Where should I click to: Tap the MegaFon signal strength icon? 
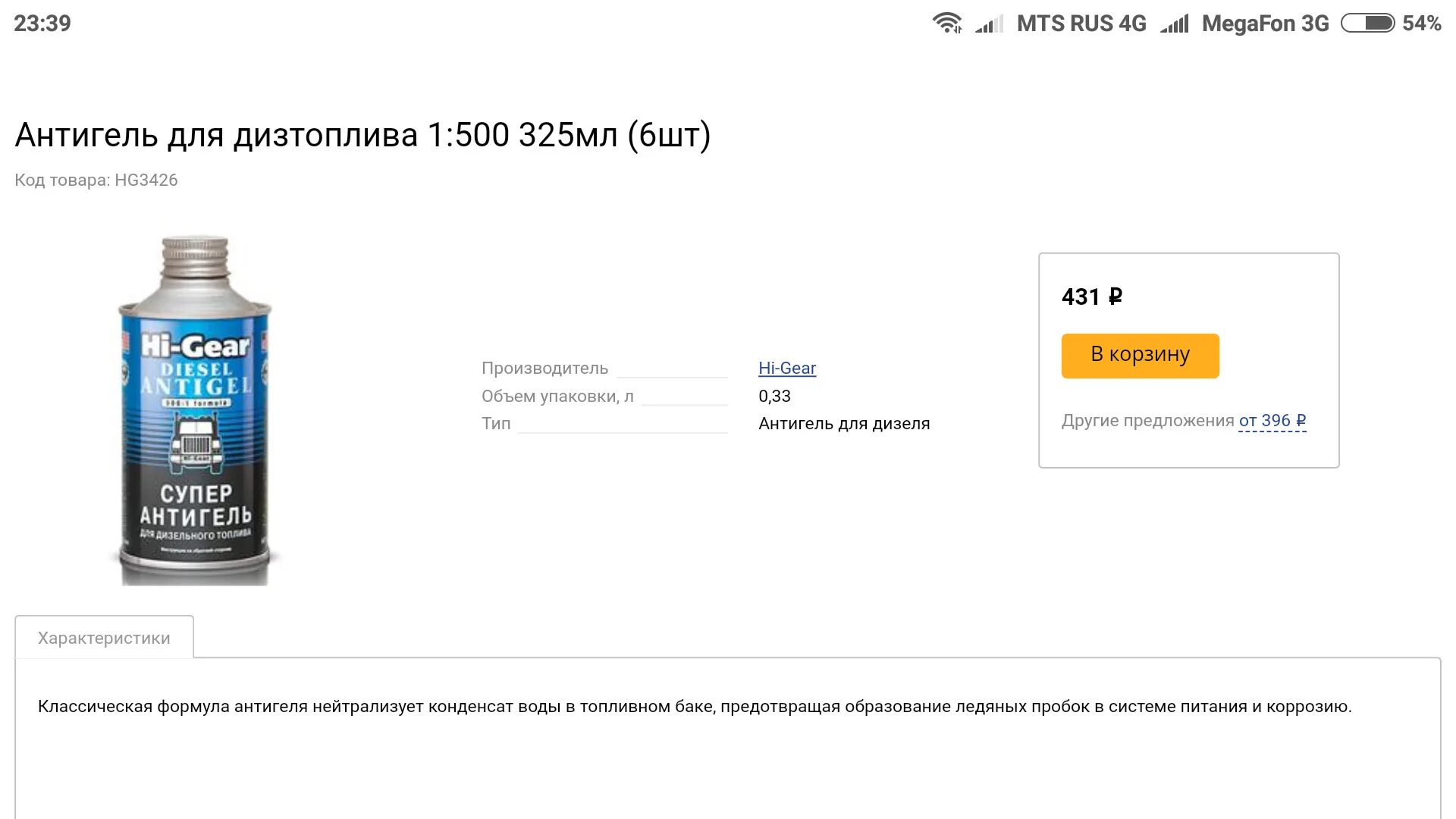[1174, 24]
